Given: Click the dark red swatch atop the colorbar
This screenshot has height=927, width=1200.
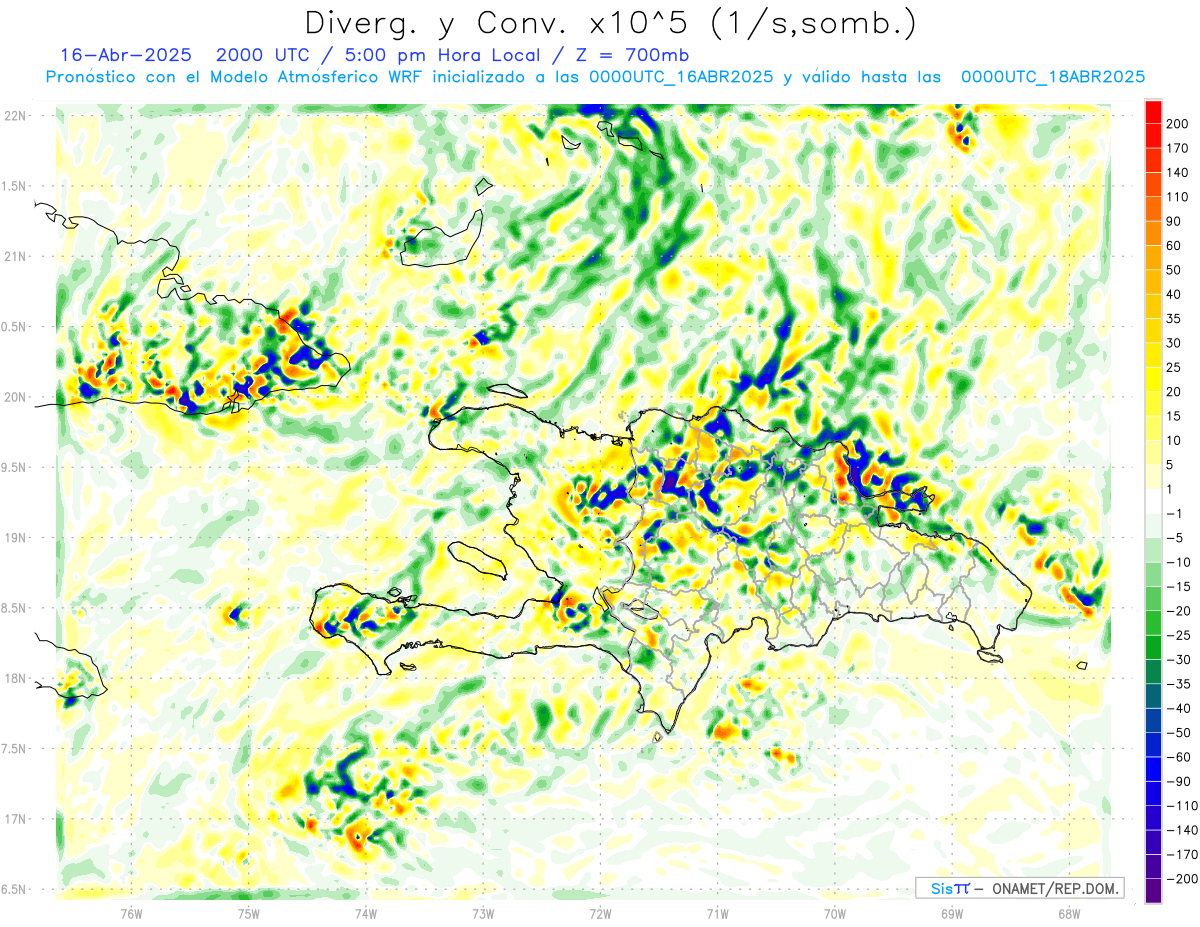Looking at the screenshot, I should coord(1154,112).
